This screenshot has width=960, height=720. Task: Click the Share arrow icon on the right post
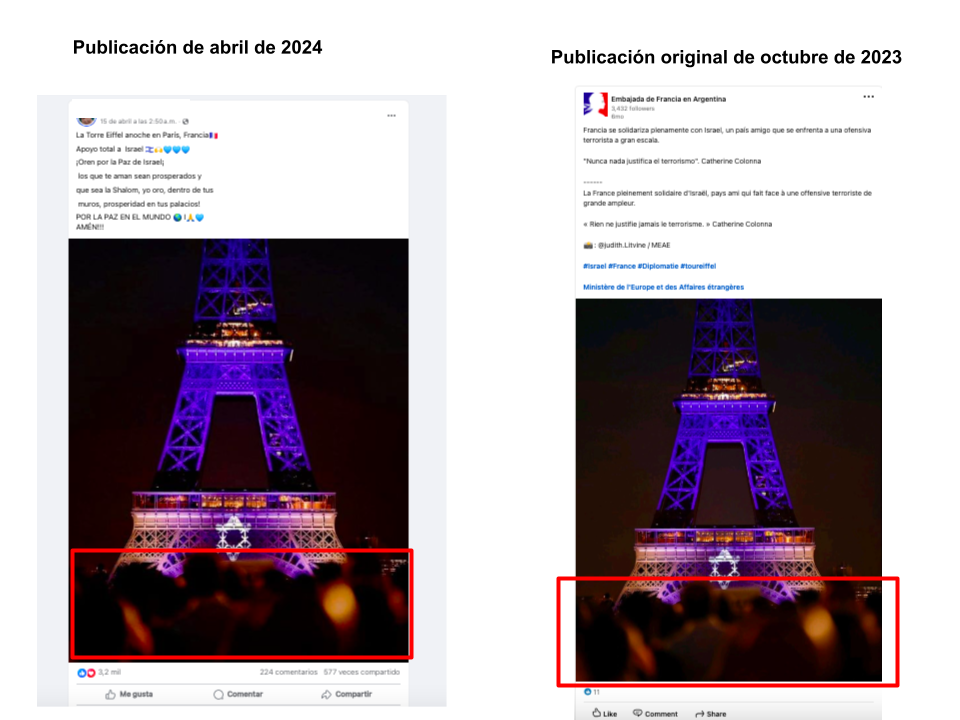[x=700, y=714]
